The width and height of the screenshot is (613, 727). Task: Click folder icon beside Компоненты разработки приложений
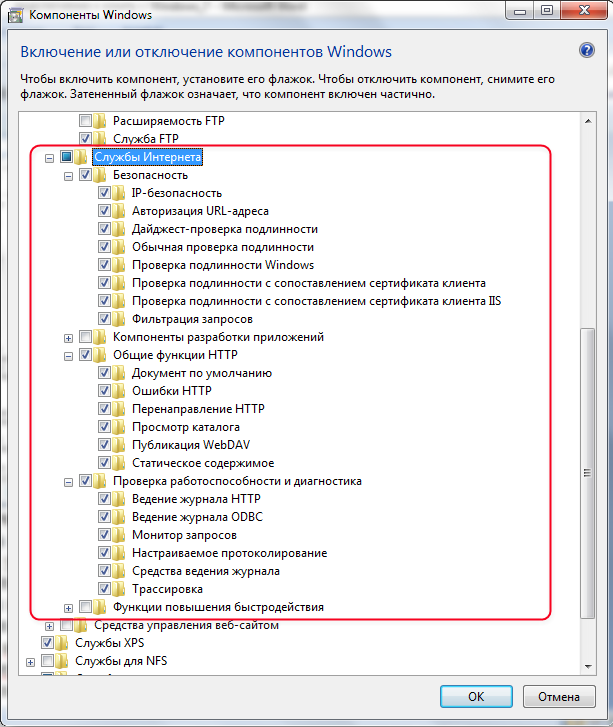coord(100,337)
